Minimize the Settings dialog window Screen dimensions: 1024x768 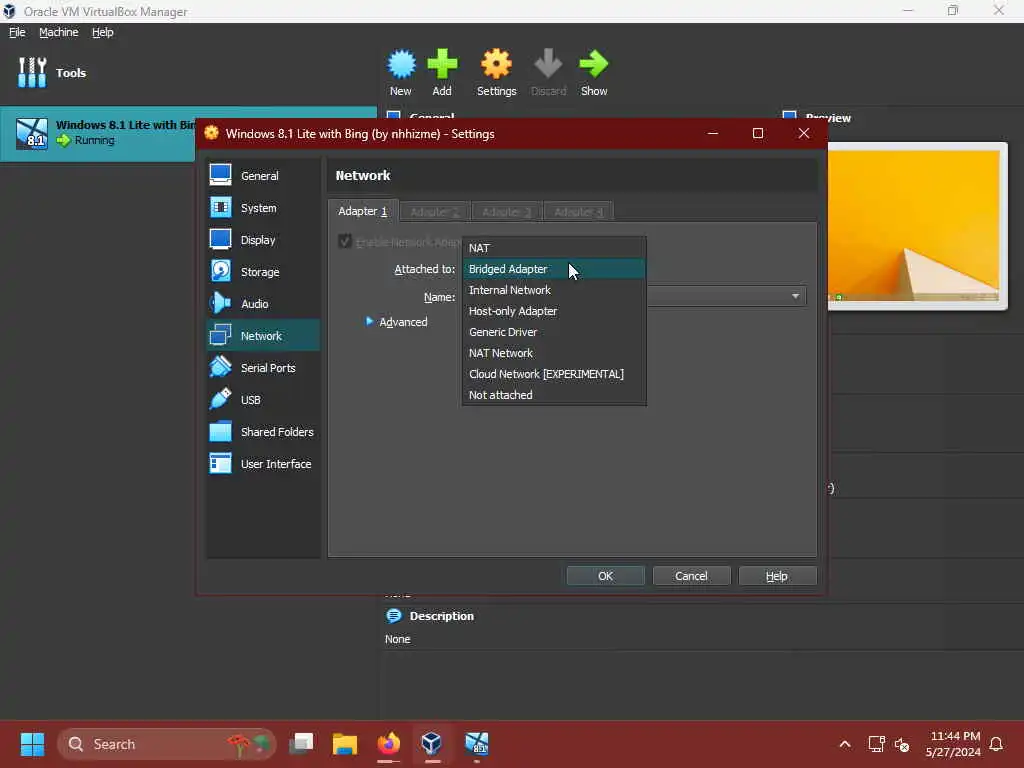click(713, 133)
